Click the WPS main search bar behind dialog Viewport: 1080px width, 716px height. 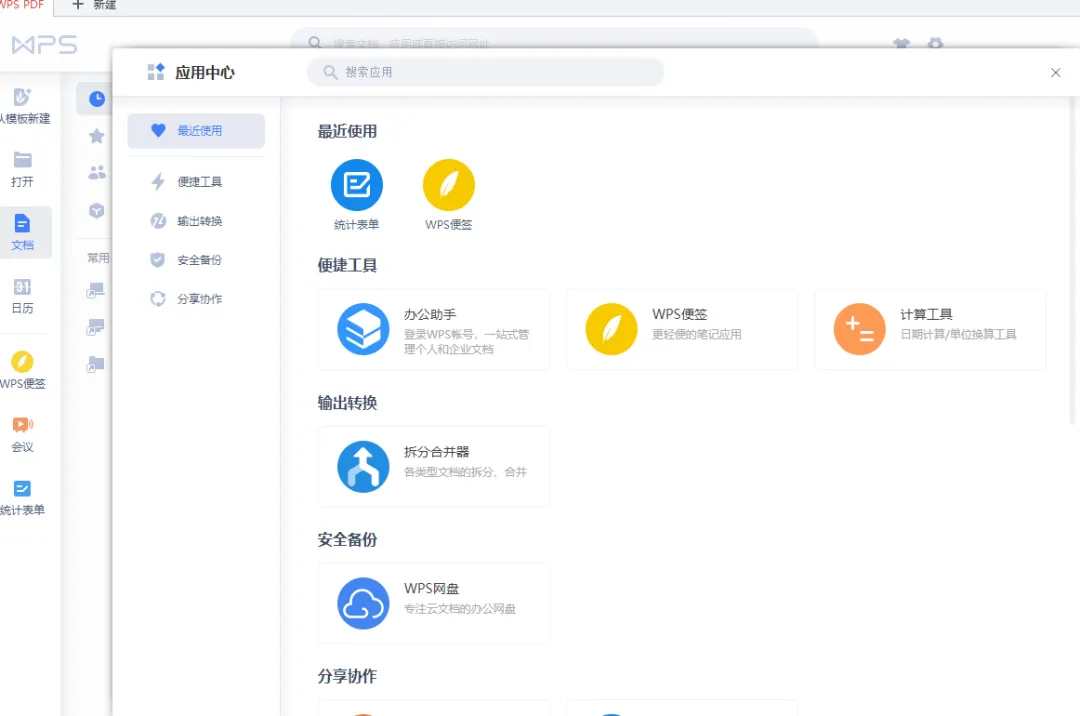[x=554, y=39]
